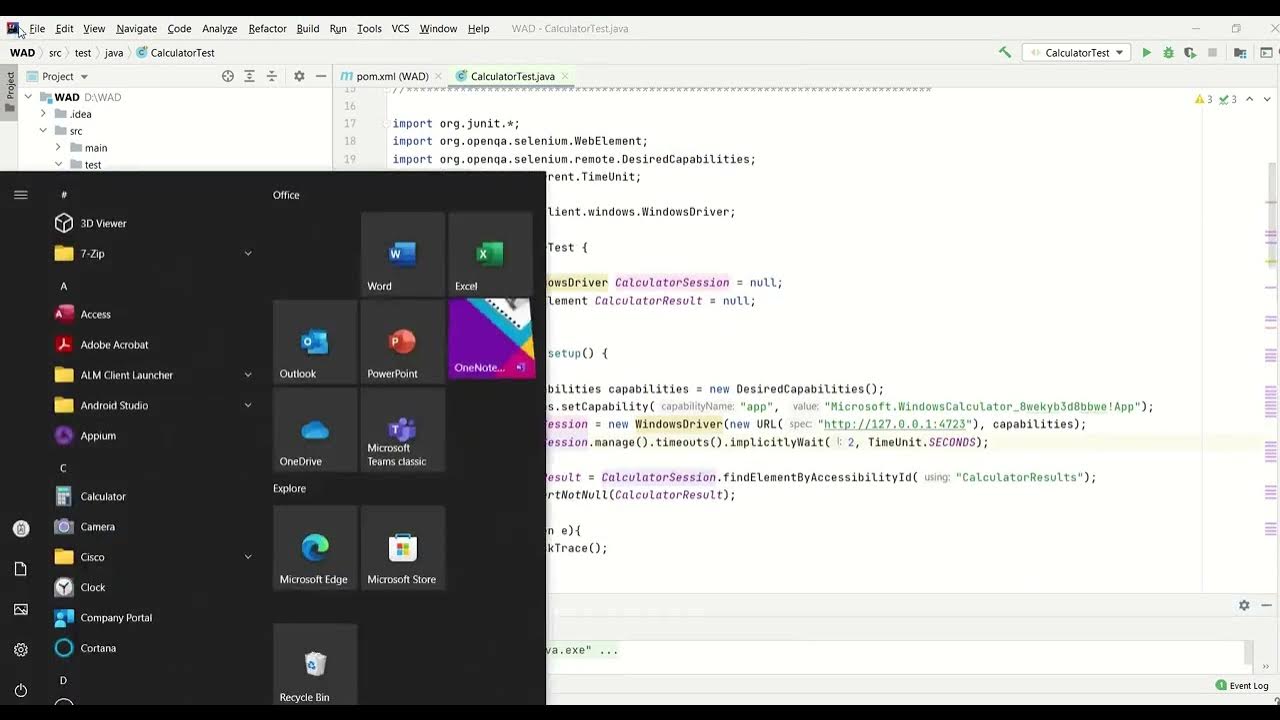Open Project panel settings gear
Image resolution: width=1280 pixels, height=720 pixels.
click(x=299, y=76)
